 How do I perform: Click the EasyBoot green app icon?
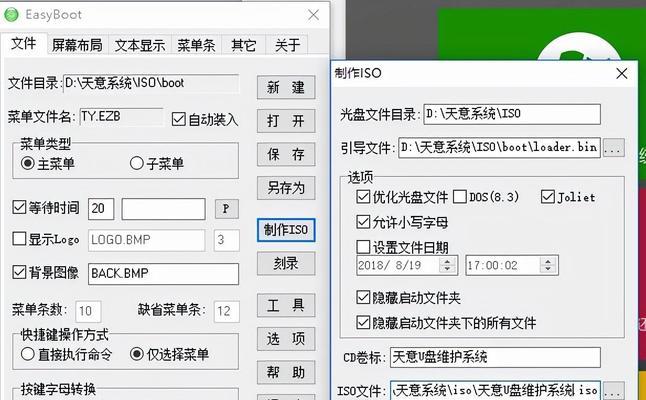pyautogui.click(x=11, y=15)
